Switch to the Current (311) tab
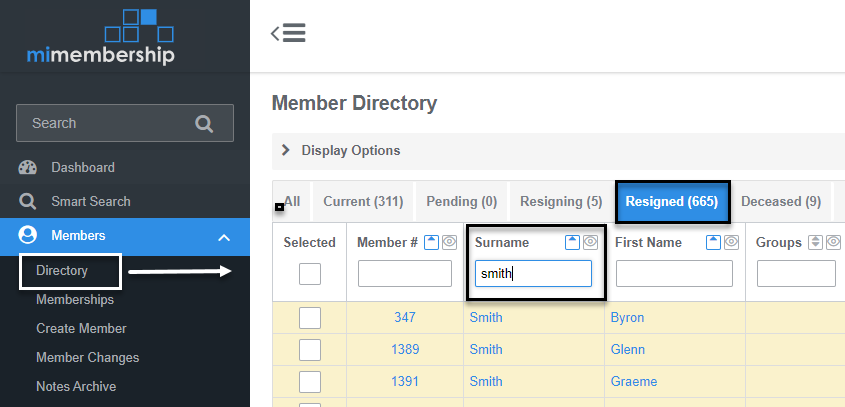This screenshot has width=845, height=407. point(363,202)
